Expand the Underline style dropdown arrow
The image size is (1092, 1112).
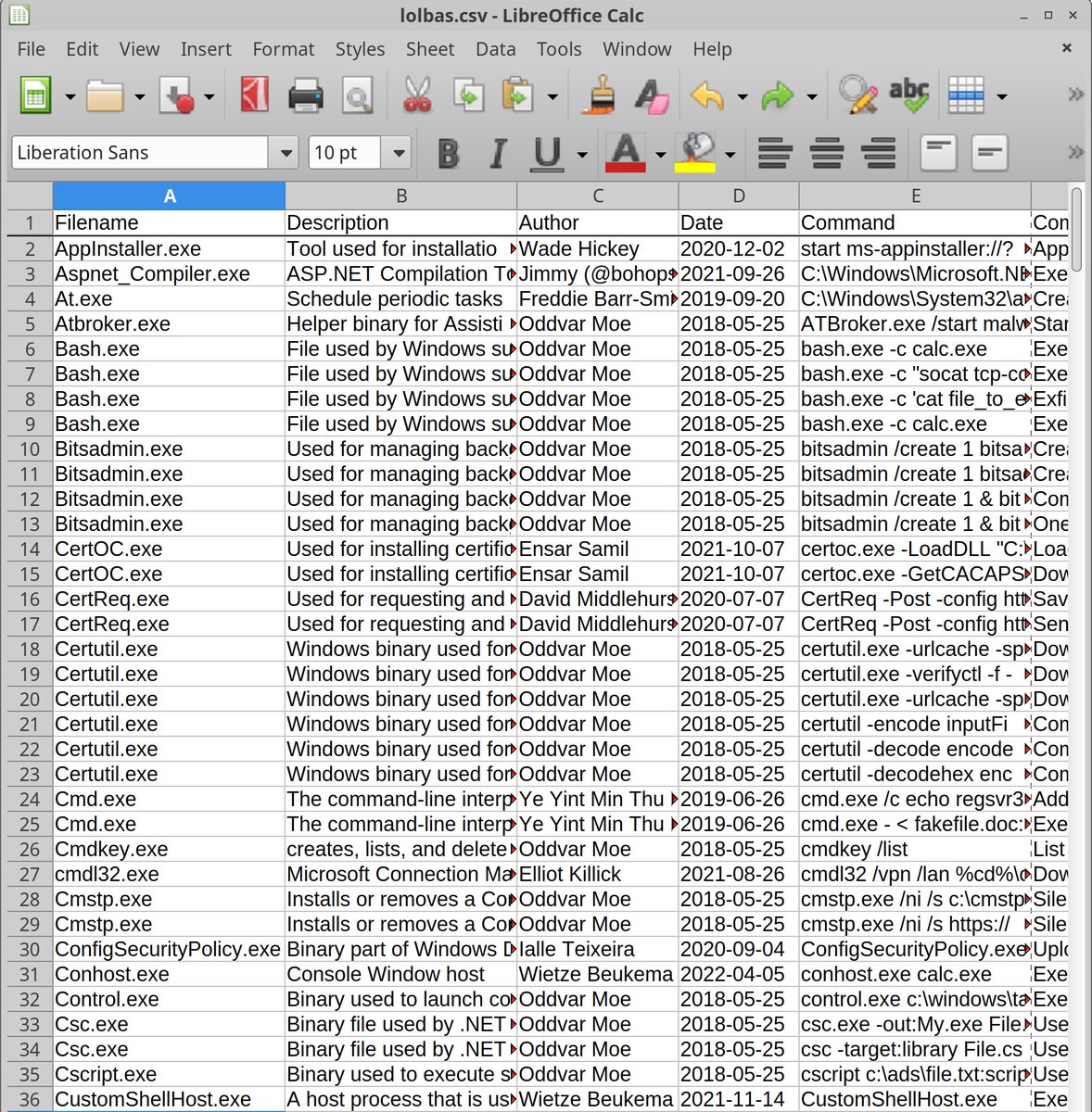(x=582, y=154)
